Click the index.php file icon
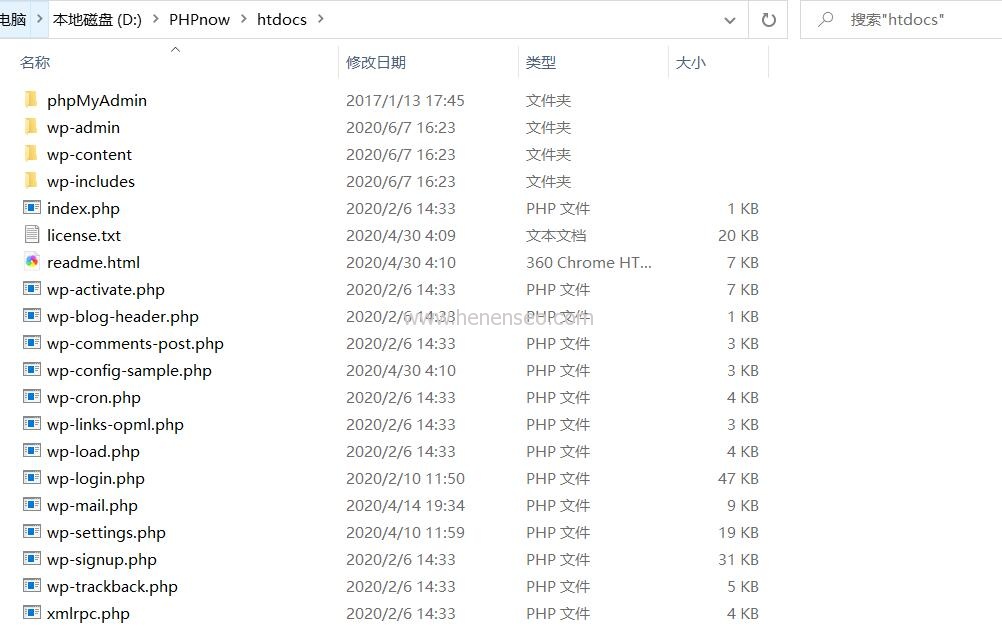Viewport: 1002px width, 642px height. pyautogui.click(x=32, y=208)
